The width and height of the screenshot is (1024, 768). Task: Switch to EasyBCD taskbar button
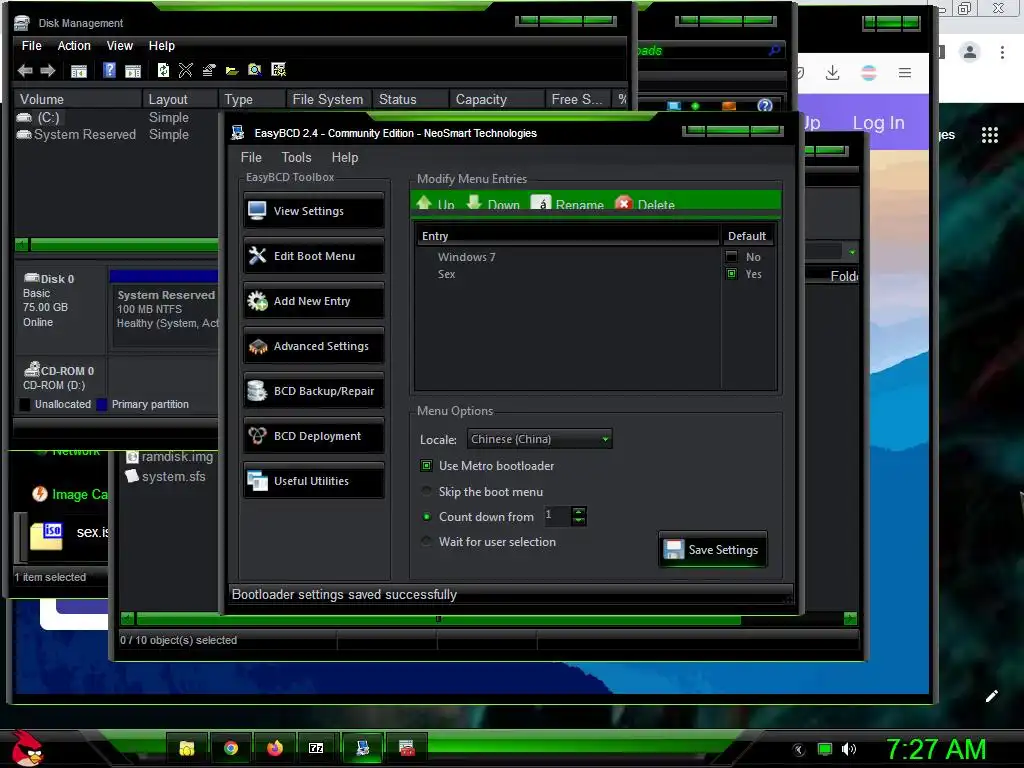tap(362, 748)
